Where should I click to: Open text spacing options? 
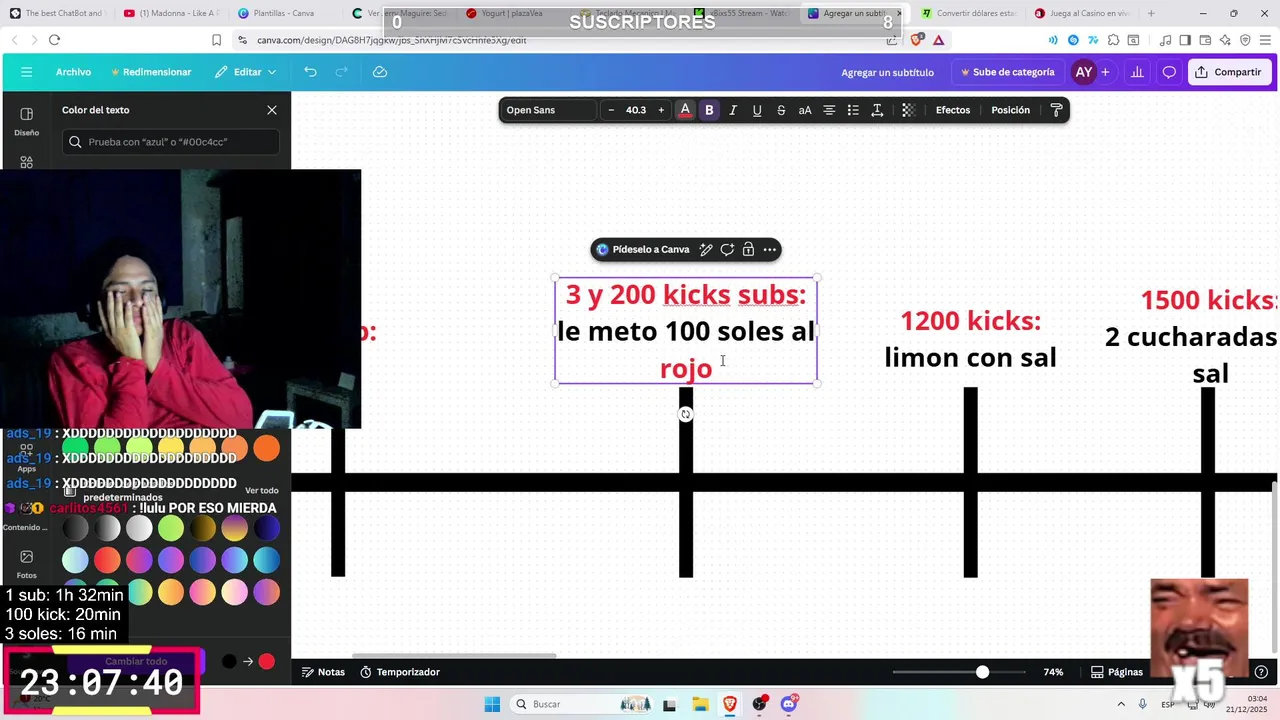(x=877, y=110)
